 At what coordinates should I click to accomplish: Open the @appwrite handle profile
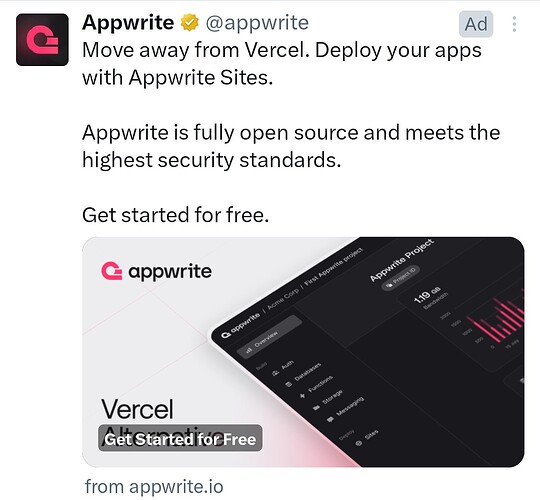(x=257, y=23)
